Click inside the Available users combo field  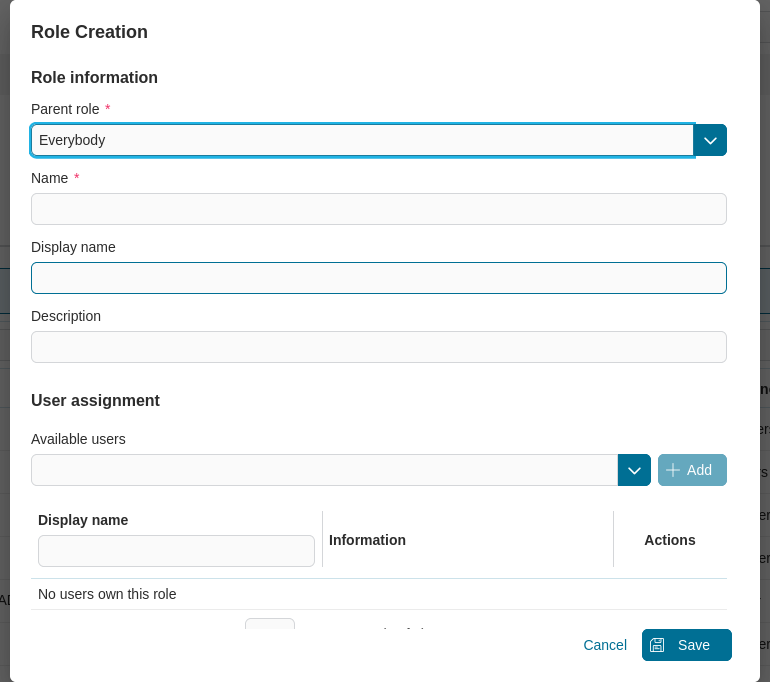tap(324, 470)
